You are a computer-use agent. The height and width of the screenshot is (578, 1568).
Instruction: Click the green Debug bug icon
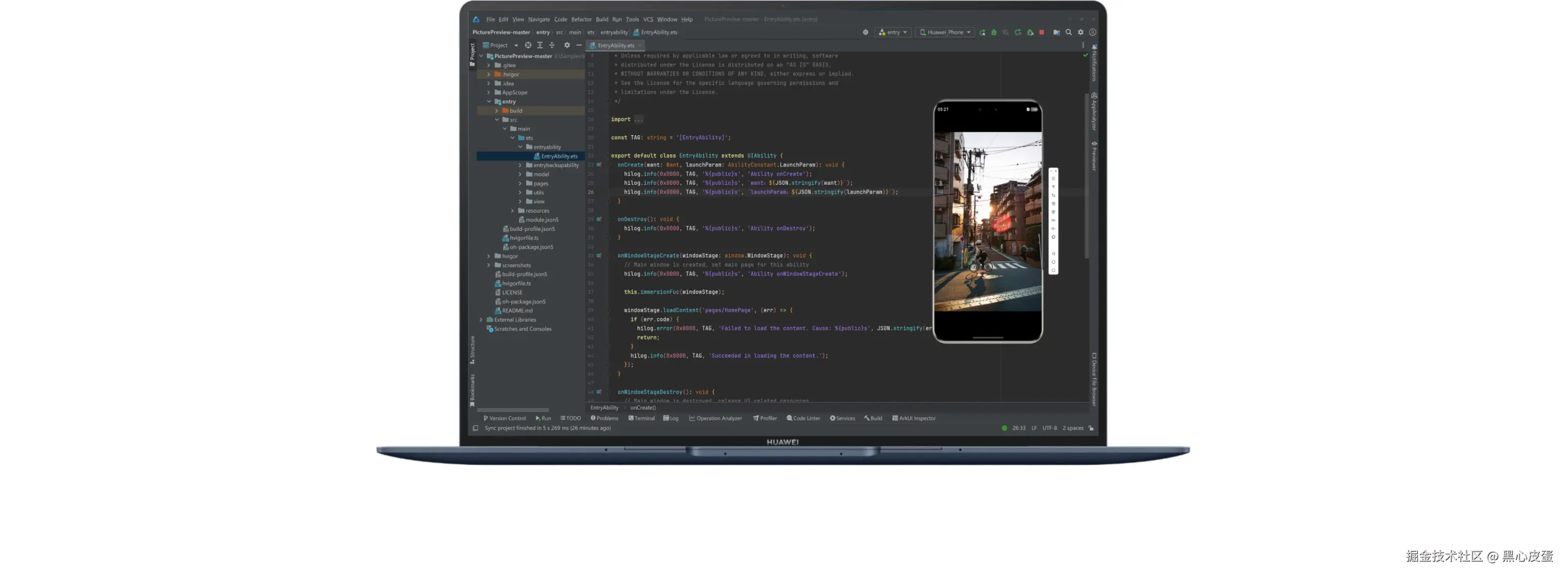pos(994,33)
